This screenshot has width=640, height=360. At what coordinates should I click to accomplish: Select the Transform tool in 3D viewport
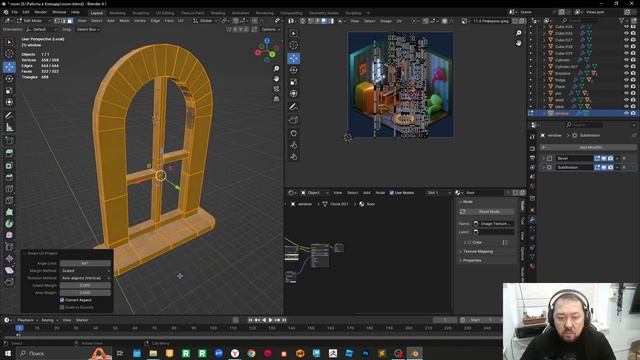click(9, 102)
